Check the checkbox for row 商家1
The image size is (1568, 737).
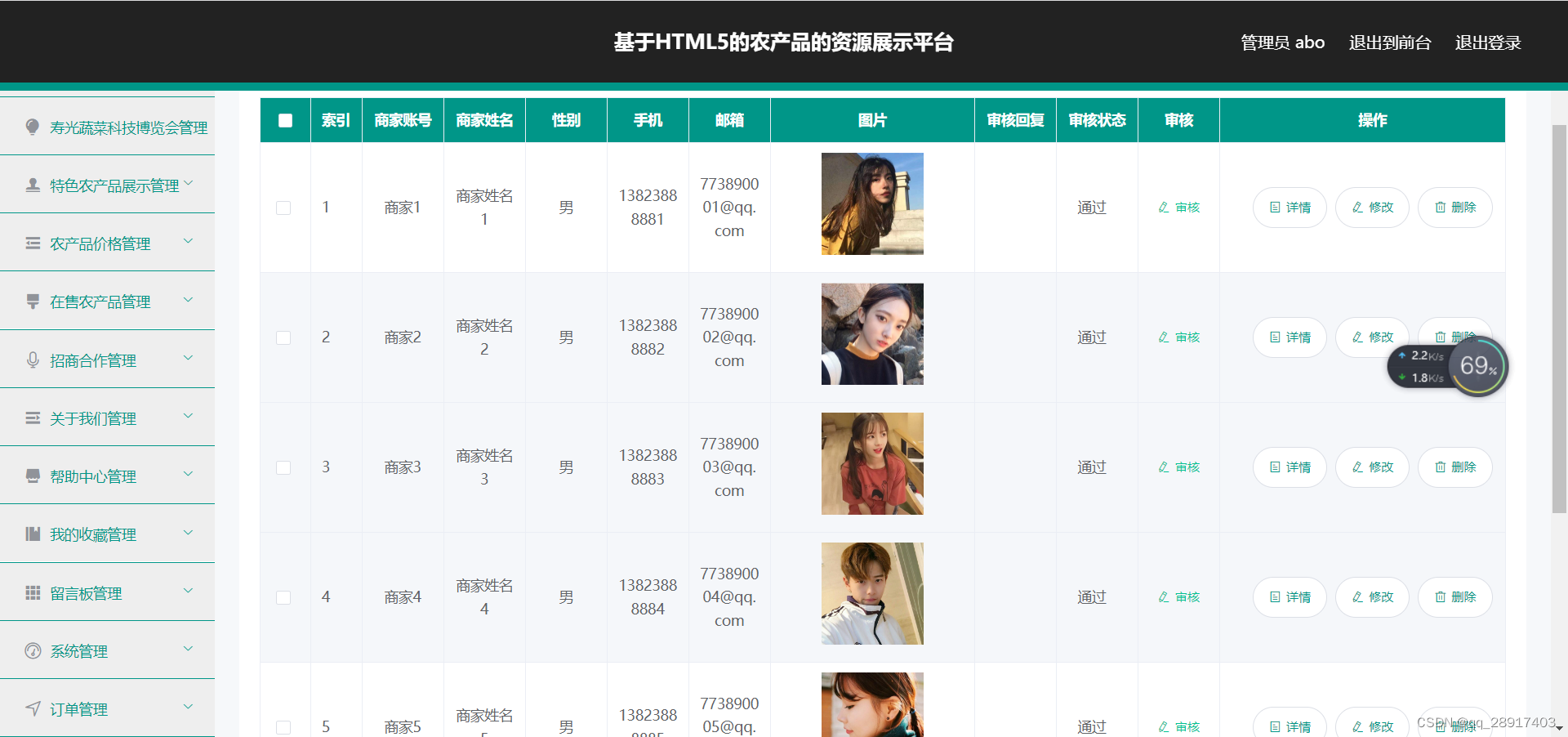coord(283,208)
